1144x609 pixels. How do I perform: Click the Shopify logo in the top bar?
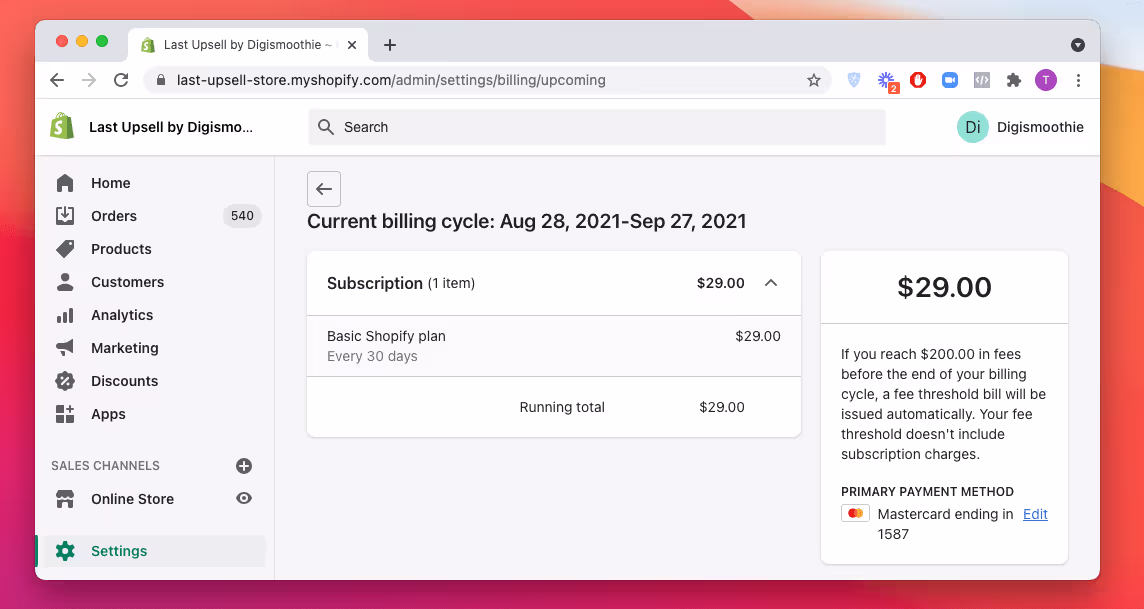[x=62, y=126]
